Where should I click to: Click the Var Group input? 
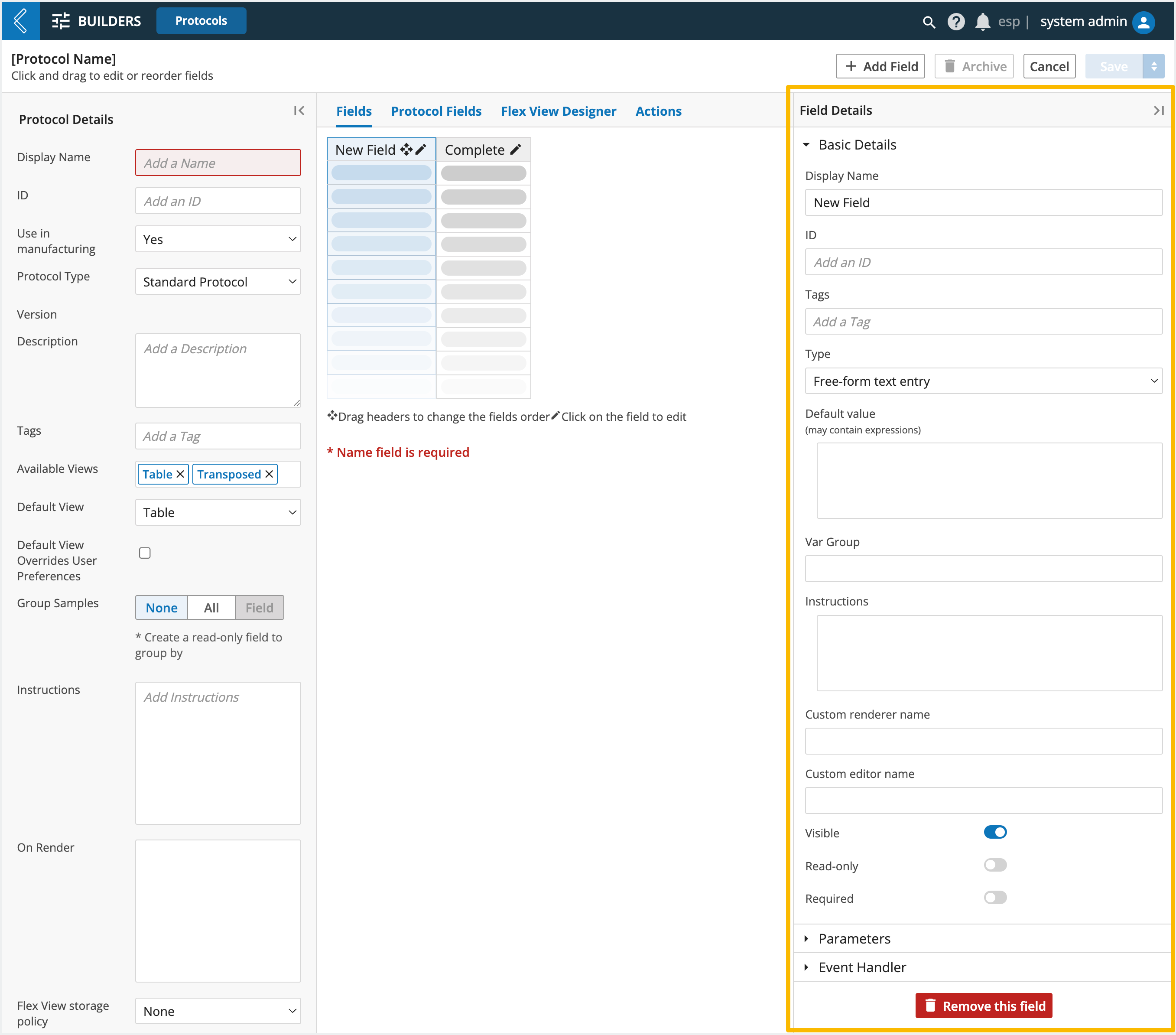pyautogui.click(x=983, y=569)
